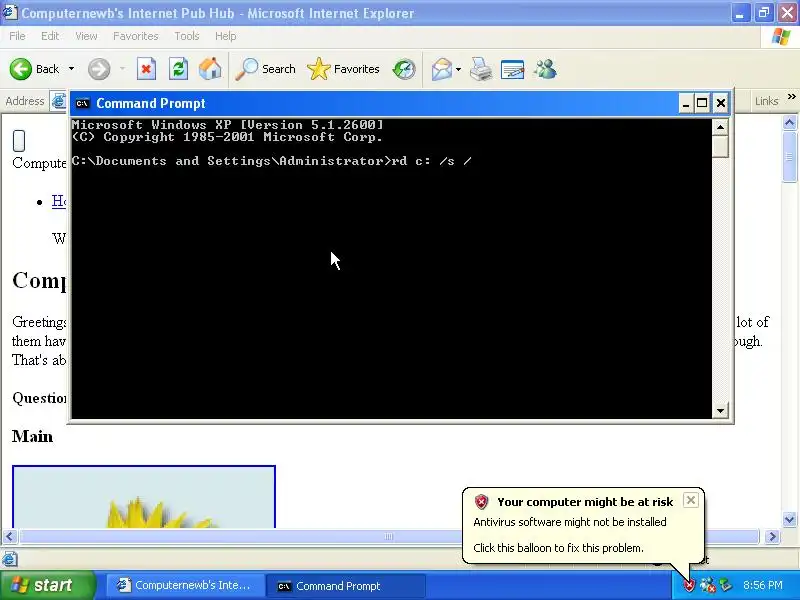Open the Tools menu
This screenshot has height=600, width=800.
coord(187,36)
